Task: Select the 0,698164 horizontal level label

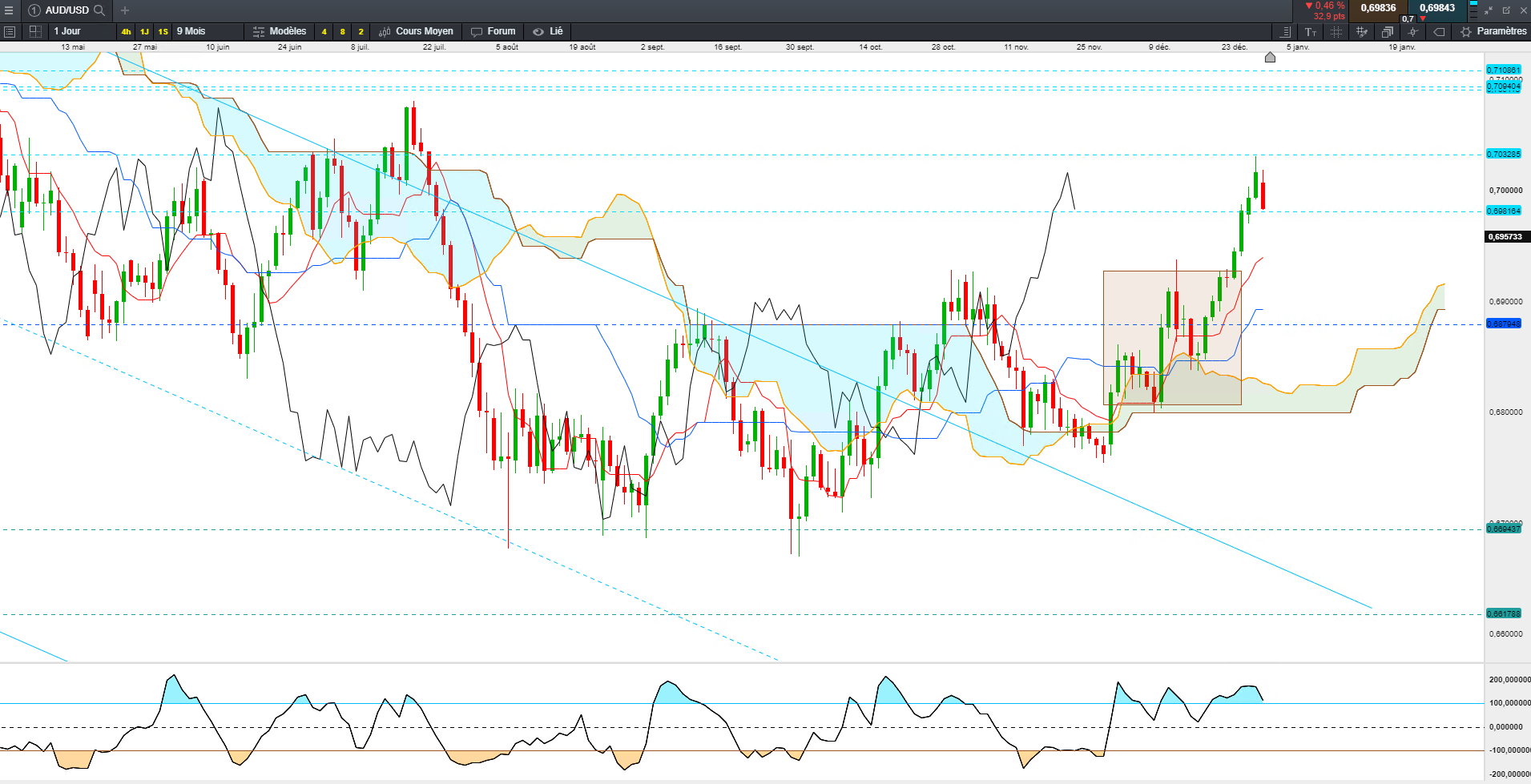Action: click(x=1504, y=211)
